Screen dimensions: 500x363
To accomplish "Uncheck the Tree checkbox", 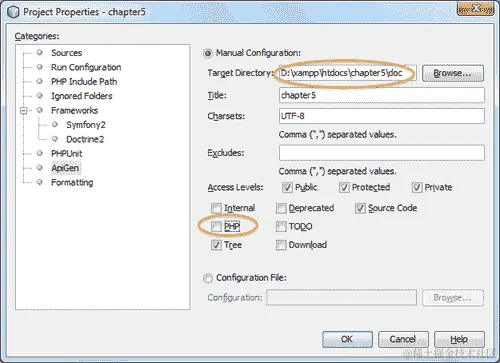I will 216,245.
